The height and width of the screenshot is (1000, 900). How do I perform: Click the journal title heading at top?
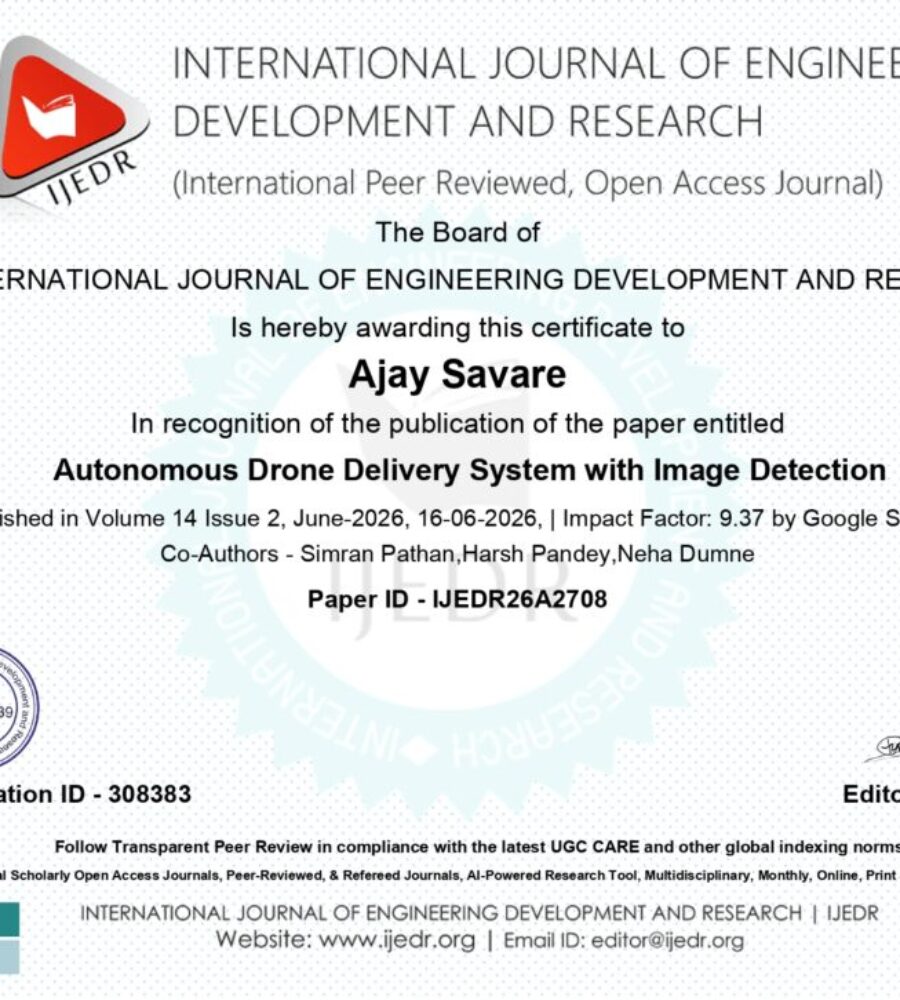pos(536,92)
